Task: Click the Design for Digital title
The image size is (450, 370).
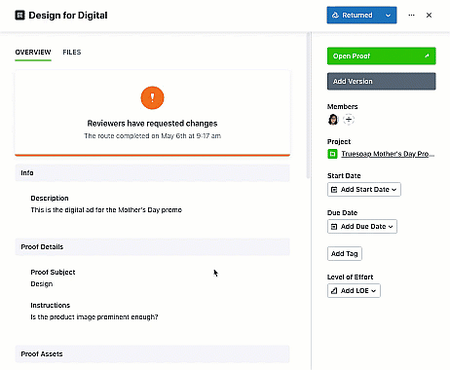Action: 68,15
